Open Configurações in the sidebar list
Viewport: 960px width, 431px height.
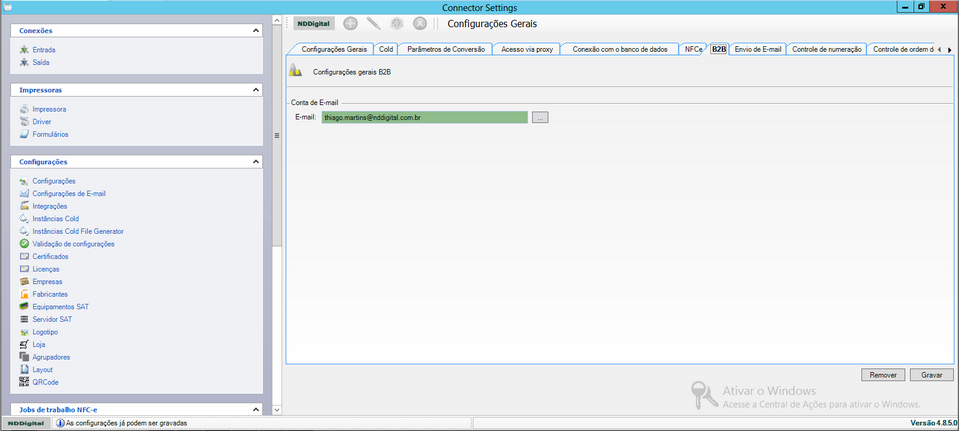[x=54, y=181]
